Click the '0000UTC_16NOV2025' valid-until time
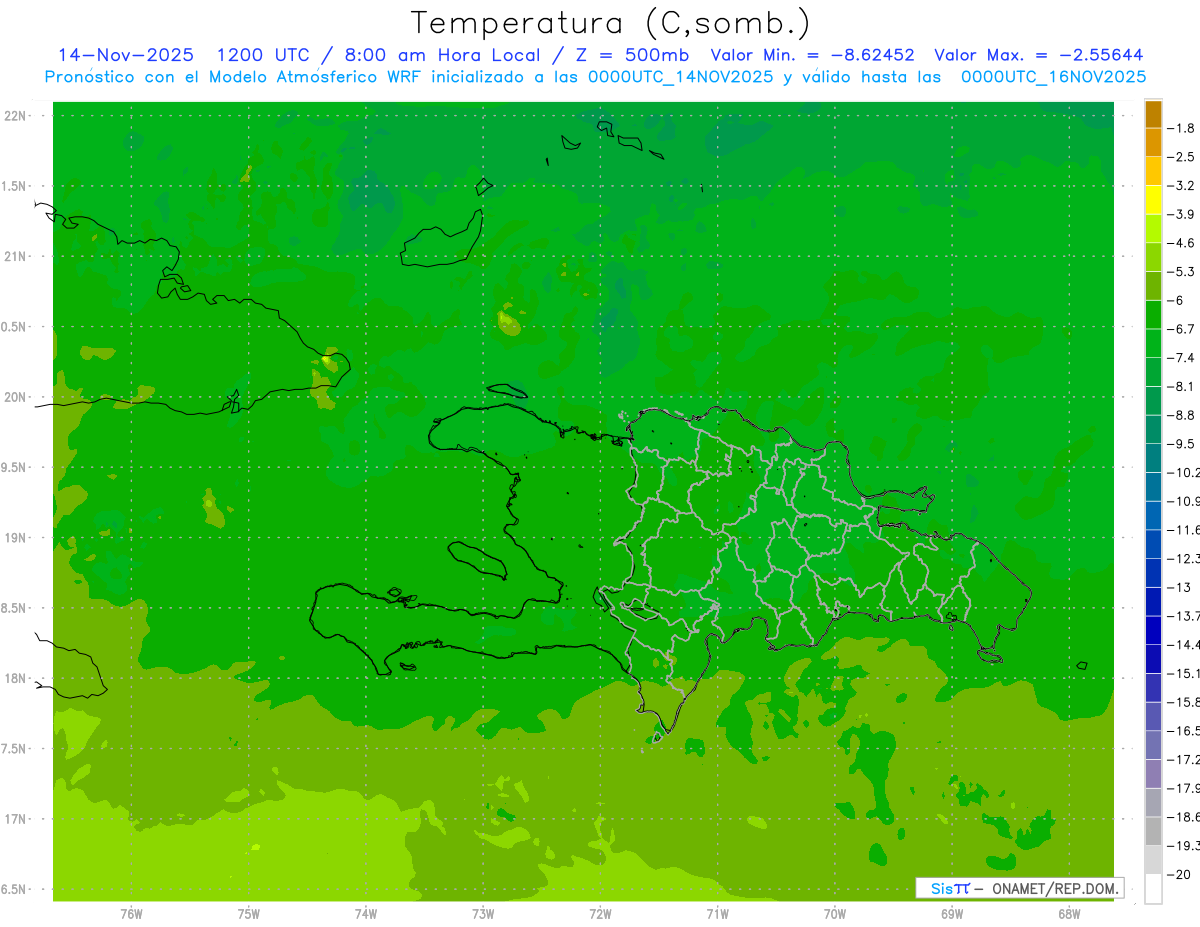The height and width of the screenshot is (927, 1200). pos(1053,77)
